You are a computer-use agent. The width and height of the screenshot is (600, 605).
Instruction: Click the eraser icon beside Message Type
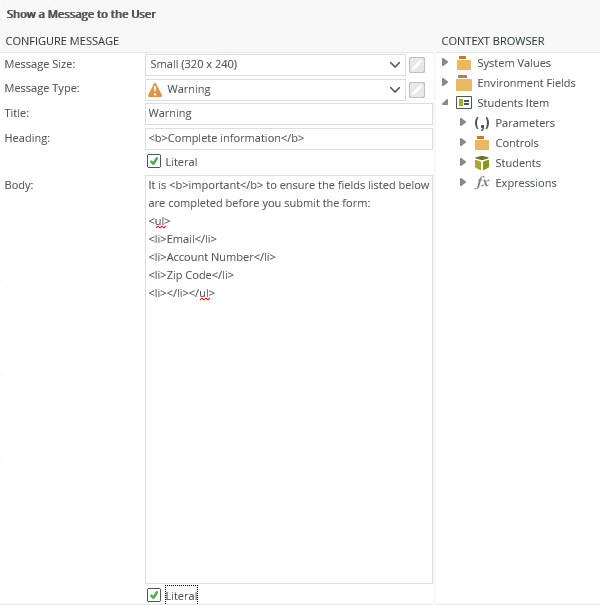[417, 90]
